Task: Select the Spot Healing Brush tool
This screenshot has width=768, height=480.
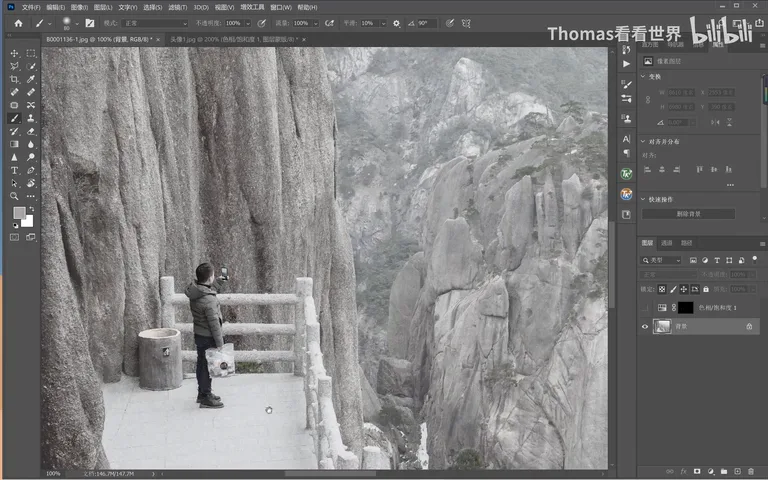Action: tap(14, 92)
